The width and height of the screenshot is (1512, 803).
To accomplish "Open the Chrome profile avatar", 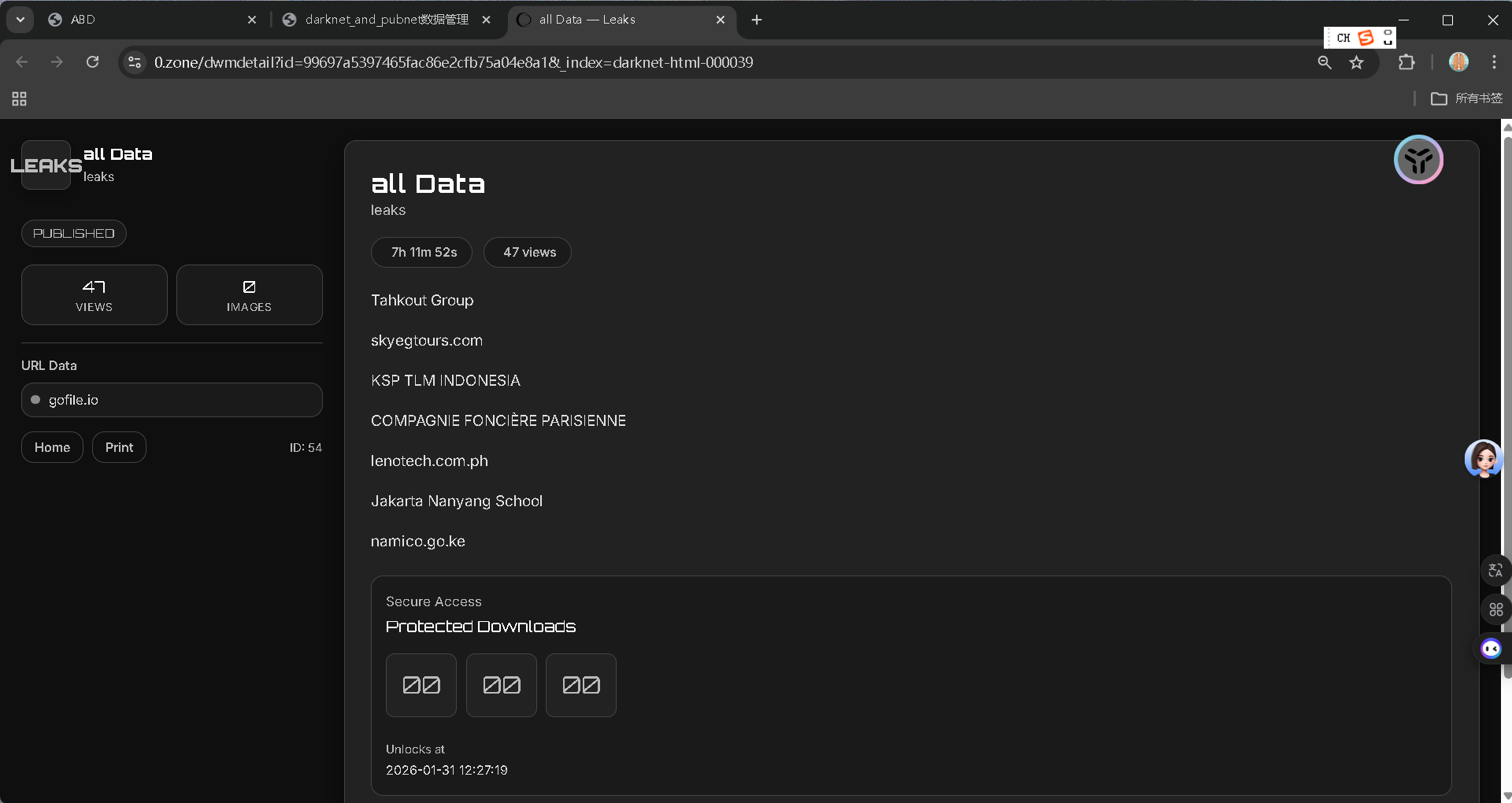I will [1458, 62].
